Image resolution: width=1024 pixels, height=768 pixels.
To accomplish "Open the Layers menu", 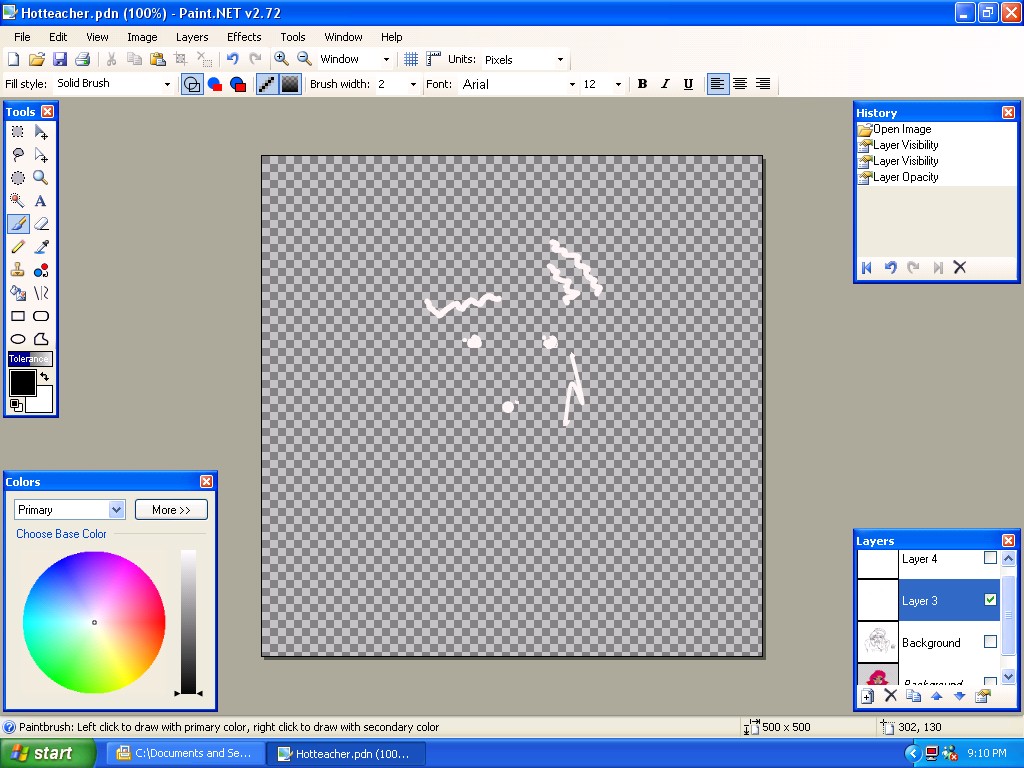I will coord(192,37).
